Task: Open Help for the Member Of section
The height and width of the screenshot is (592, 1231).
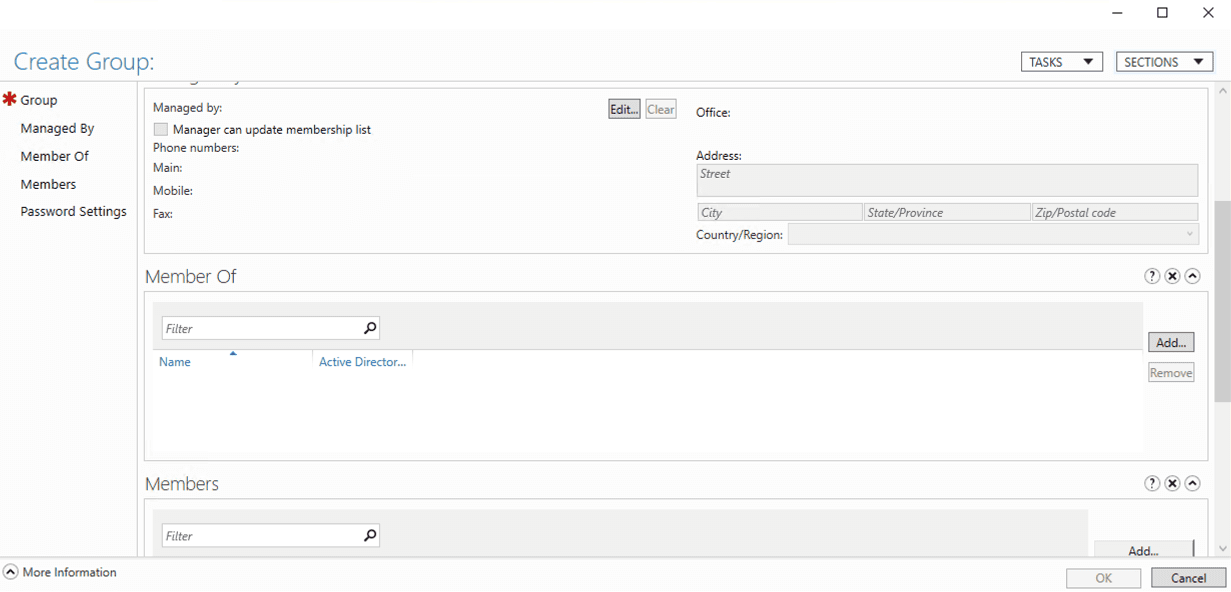Action: click(1152, 275)
